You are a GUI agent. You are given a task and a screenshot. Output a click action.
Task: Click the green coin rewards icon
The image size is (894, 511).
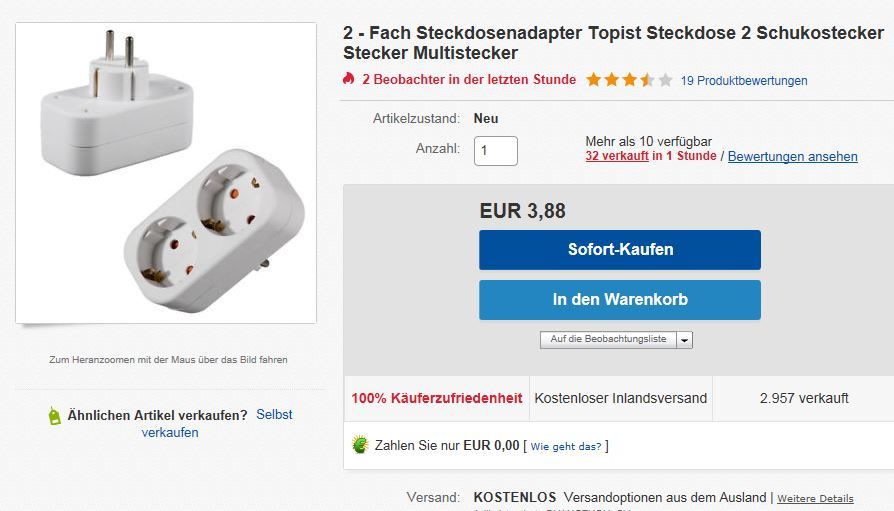pyautogui.click(x=360, y=445)
